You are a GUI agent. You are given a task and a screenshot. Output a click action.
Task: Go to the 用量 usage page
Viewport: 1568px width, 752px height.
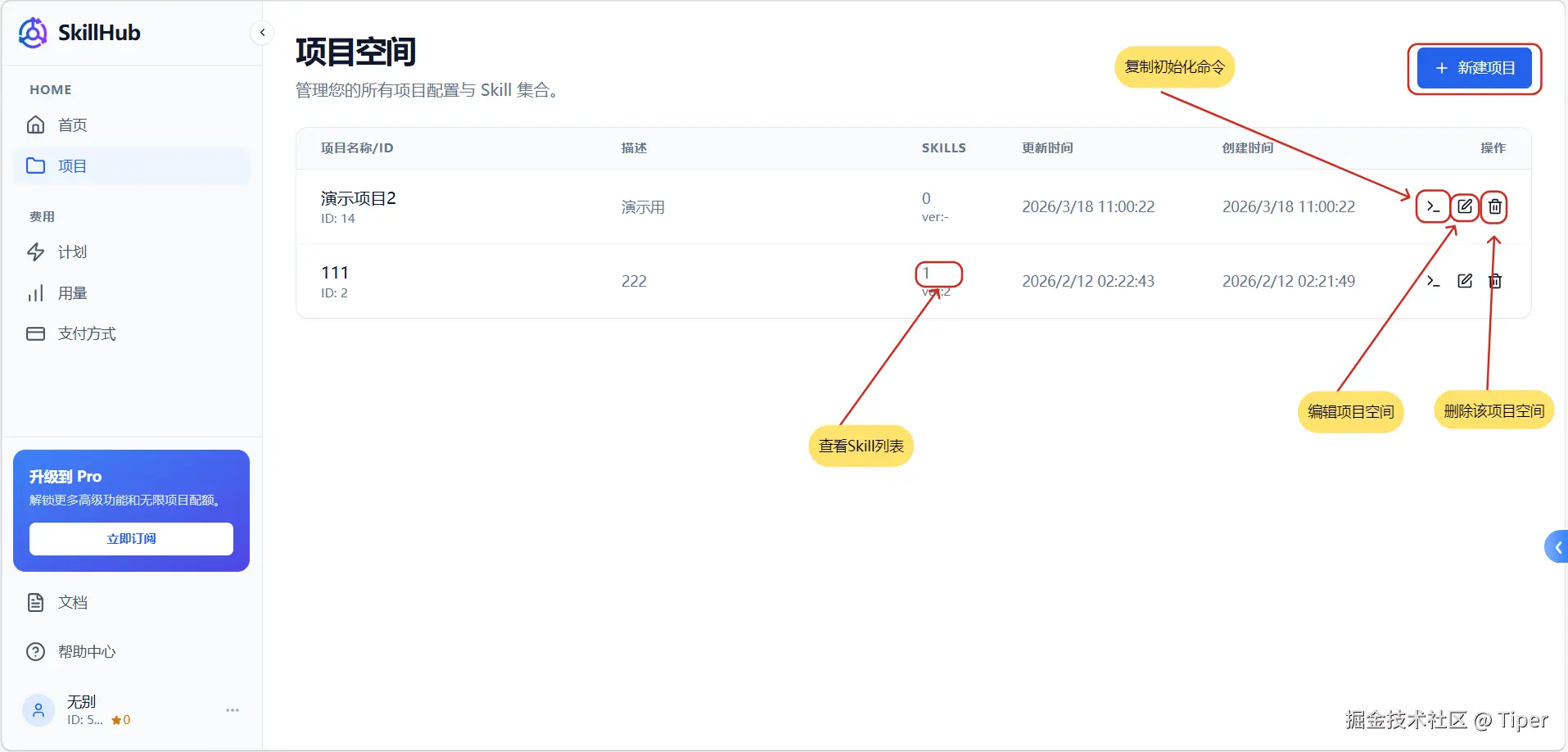(x=132, y=292)
